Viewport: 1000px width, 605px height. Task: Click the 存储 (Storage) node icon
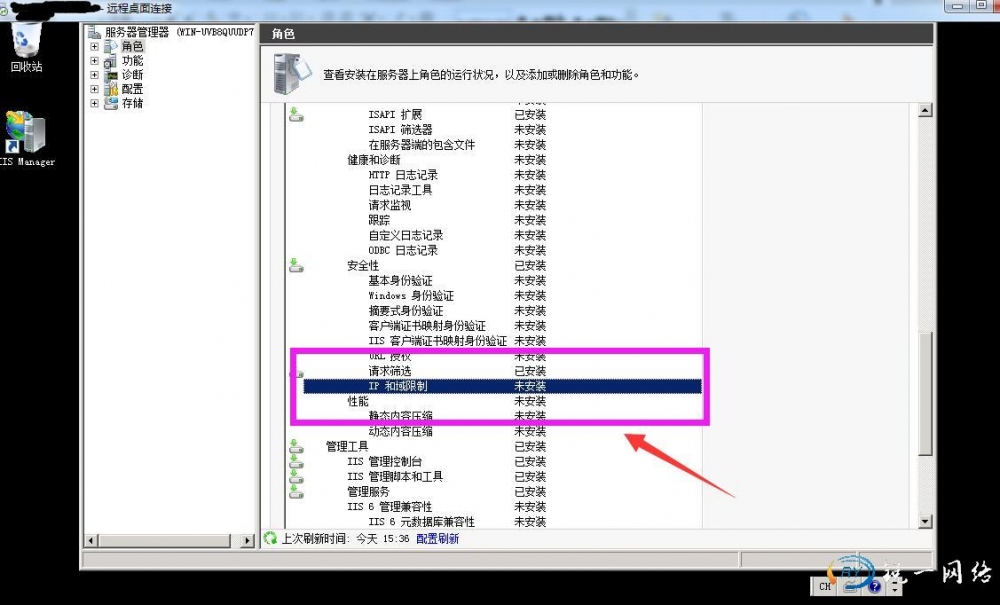[111, 103]
